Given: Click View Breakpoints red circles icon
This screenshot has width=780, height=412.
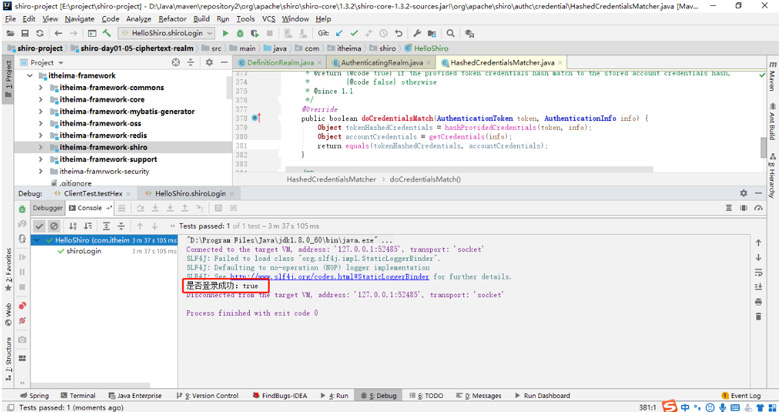Looking at the screenshot, I should coord(22,306).
